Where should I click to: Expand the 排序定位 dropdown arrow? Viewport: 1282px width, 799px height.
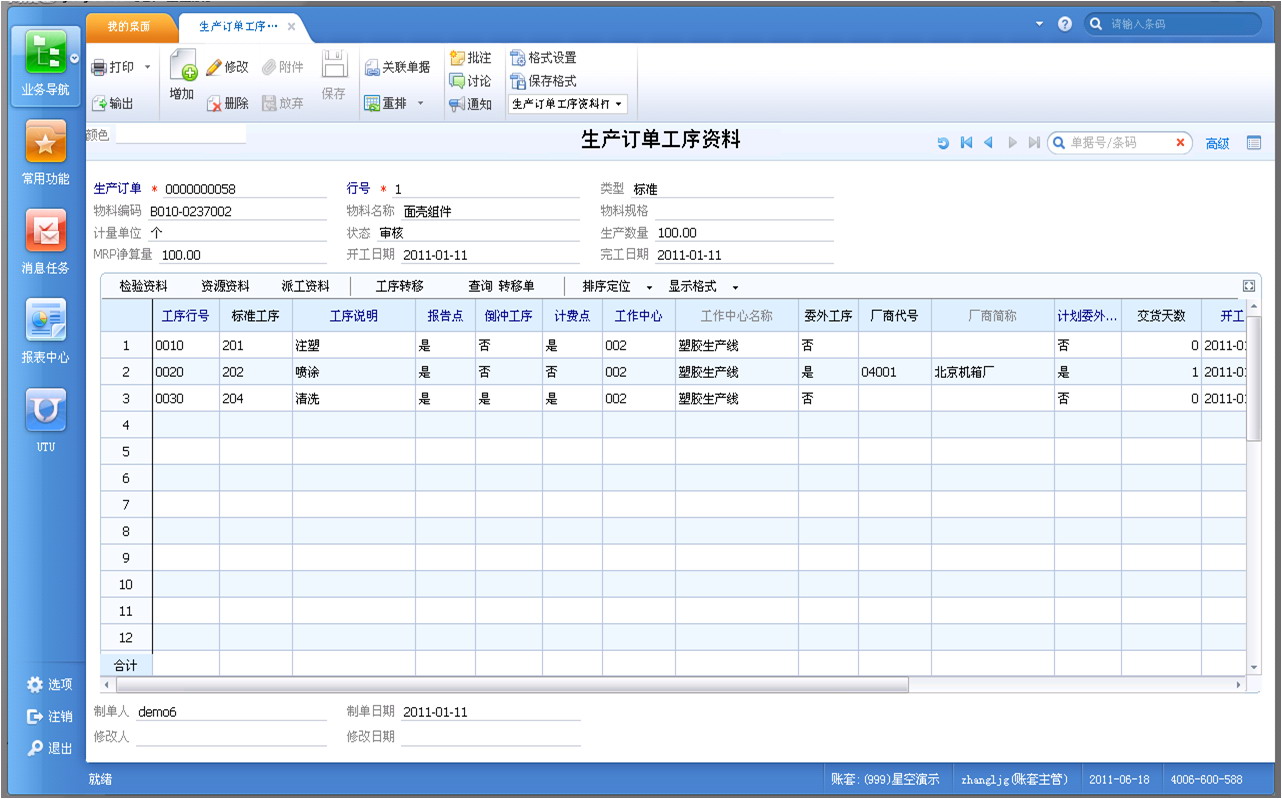tap(649, 287)
